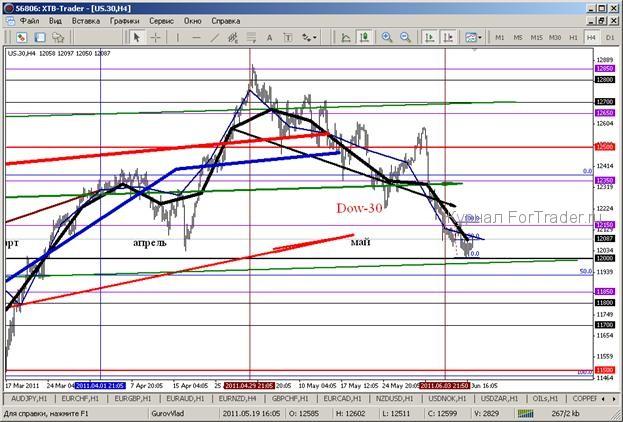Viewport: 623px width, 422px height.
Task: Switch to the OILs,H1 chart tab
Action: (x=545, y=399)
